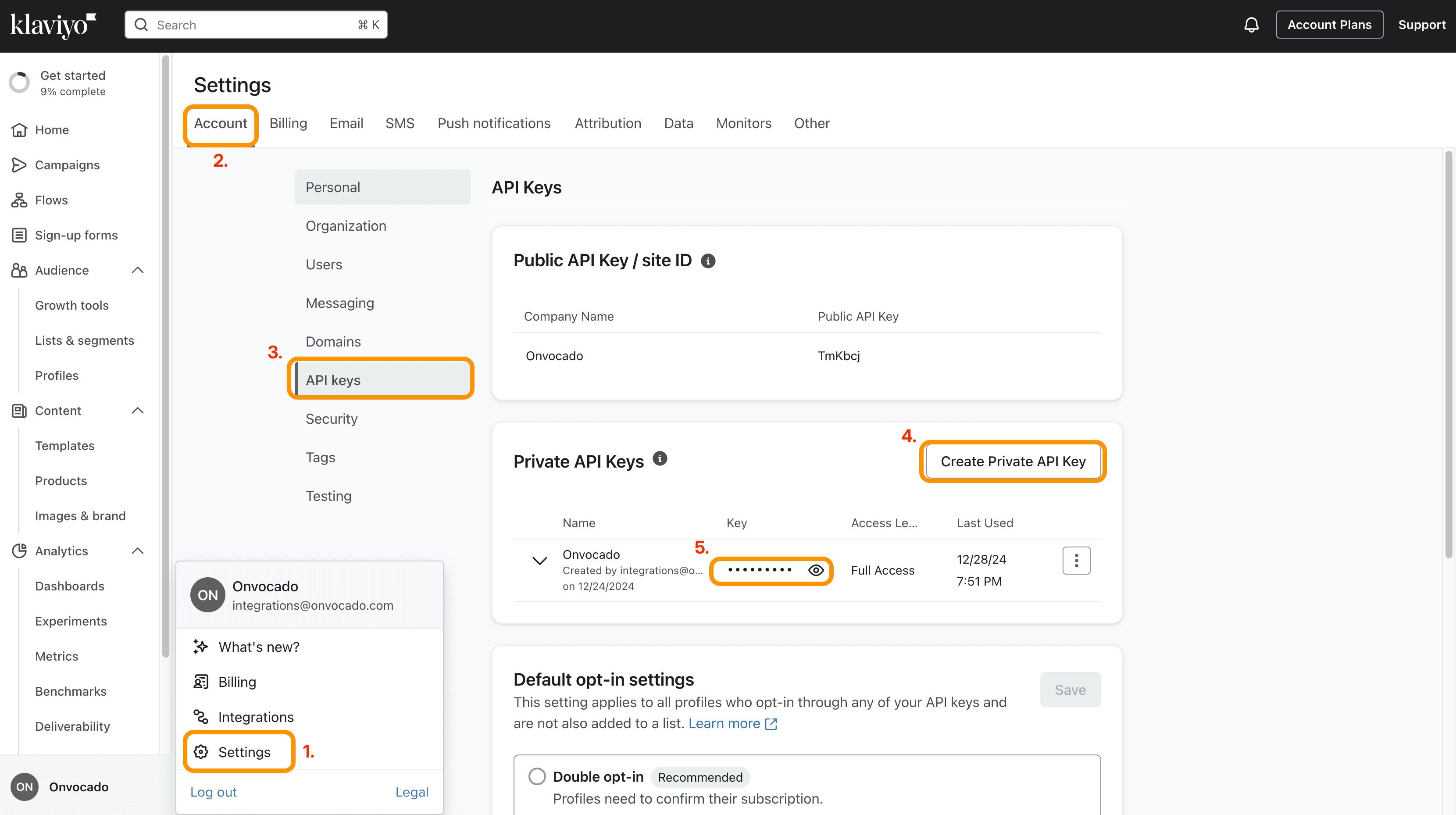Open the notifications bell
Image resolution: width=1456 pixels, height=815 pixels.
point(1251,25)
